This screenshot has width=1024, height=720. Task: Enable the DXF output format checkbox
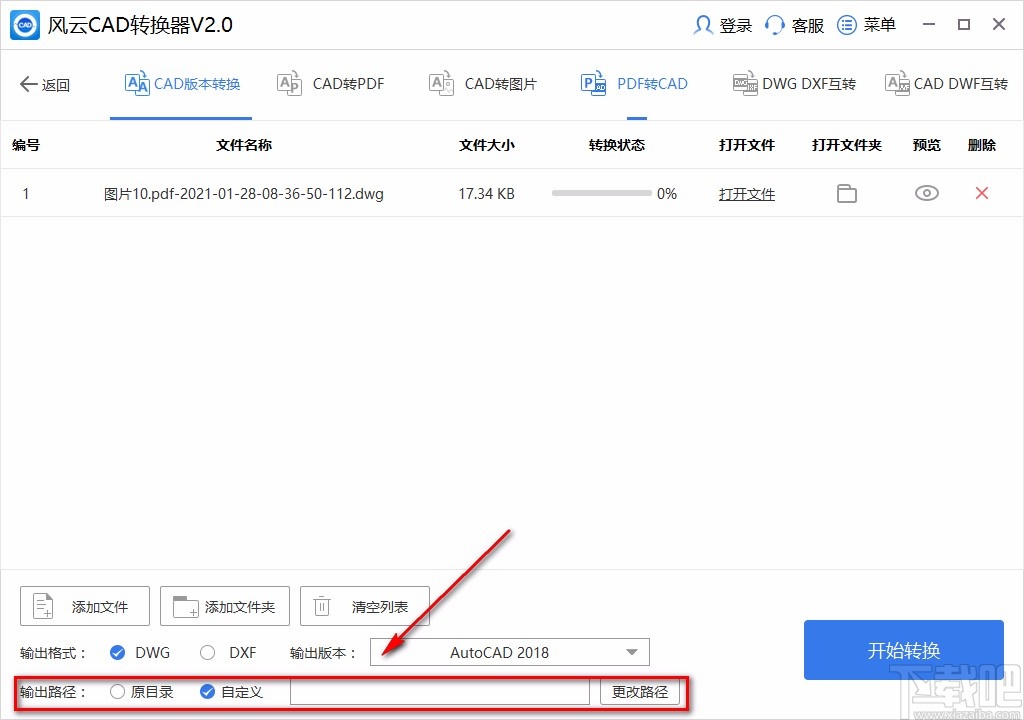click(x=206, y=652)
